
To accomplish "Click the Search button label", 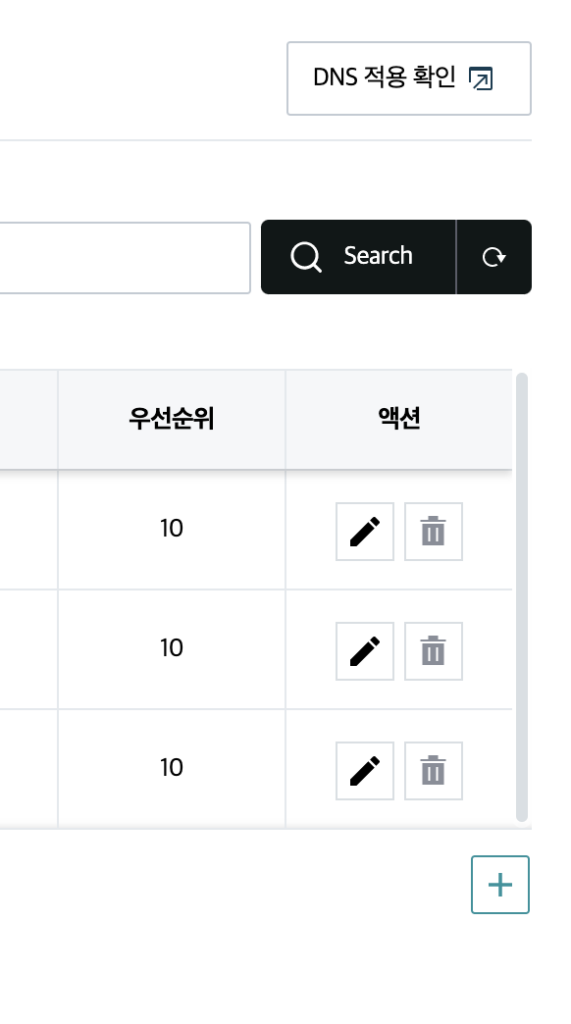I will pyautogui.click(x=378, y=256).
